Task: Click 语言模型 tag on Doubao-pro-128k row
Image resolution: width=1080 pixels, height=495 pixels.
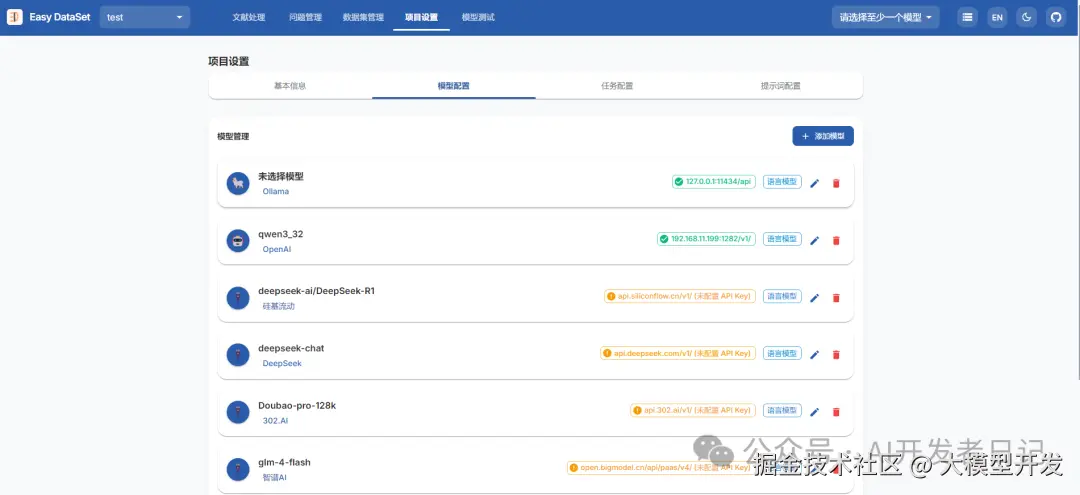Action: coord(782,410)
